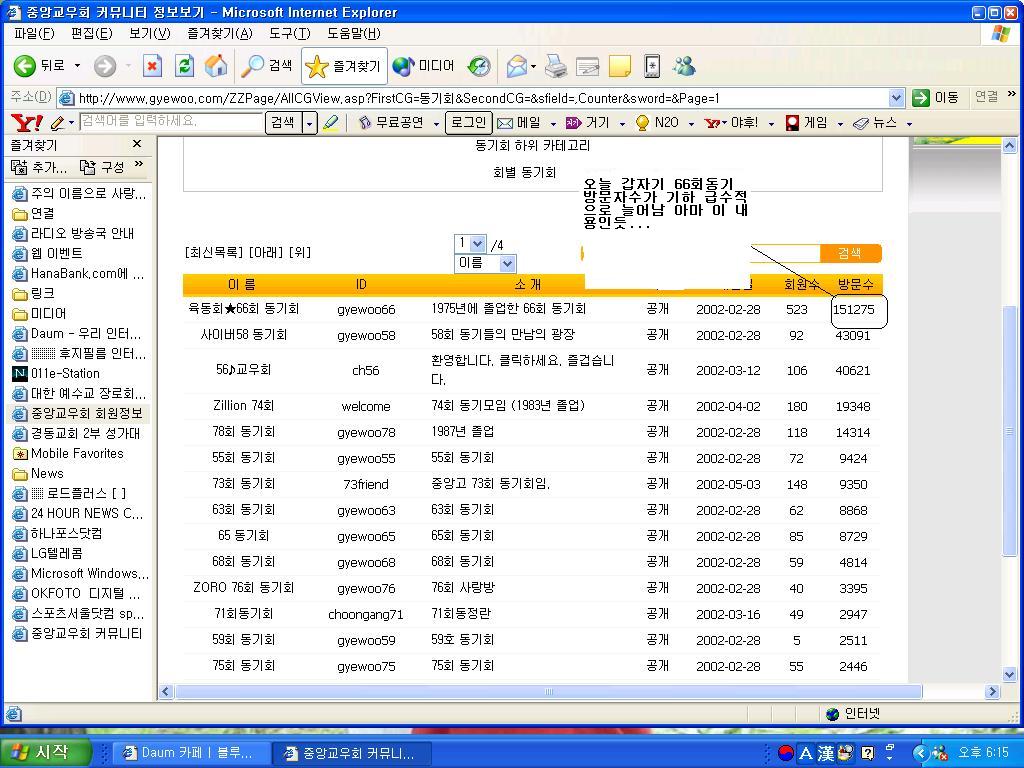Click the Yahoo toolbar search input field

click(x=170, y=122)
